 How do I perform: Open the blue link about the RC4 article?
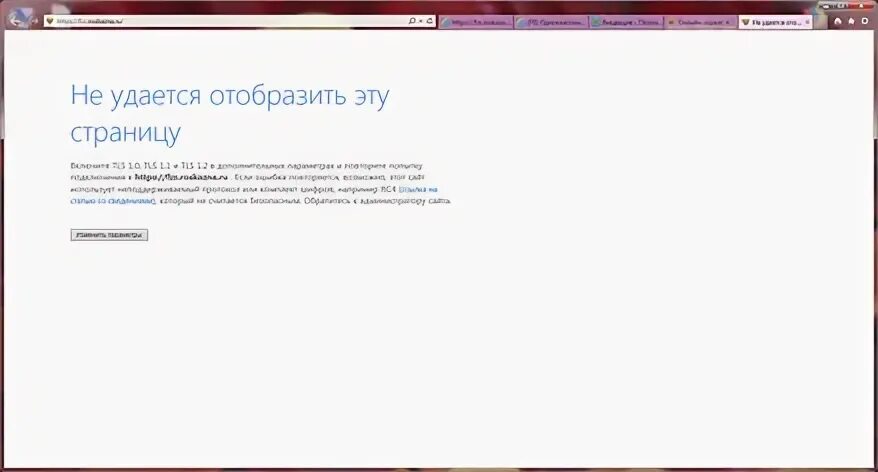coord(254,195)
